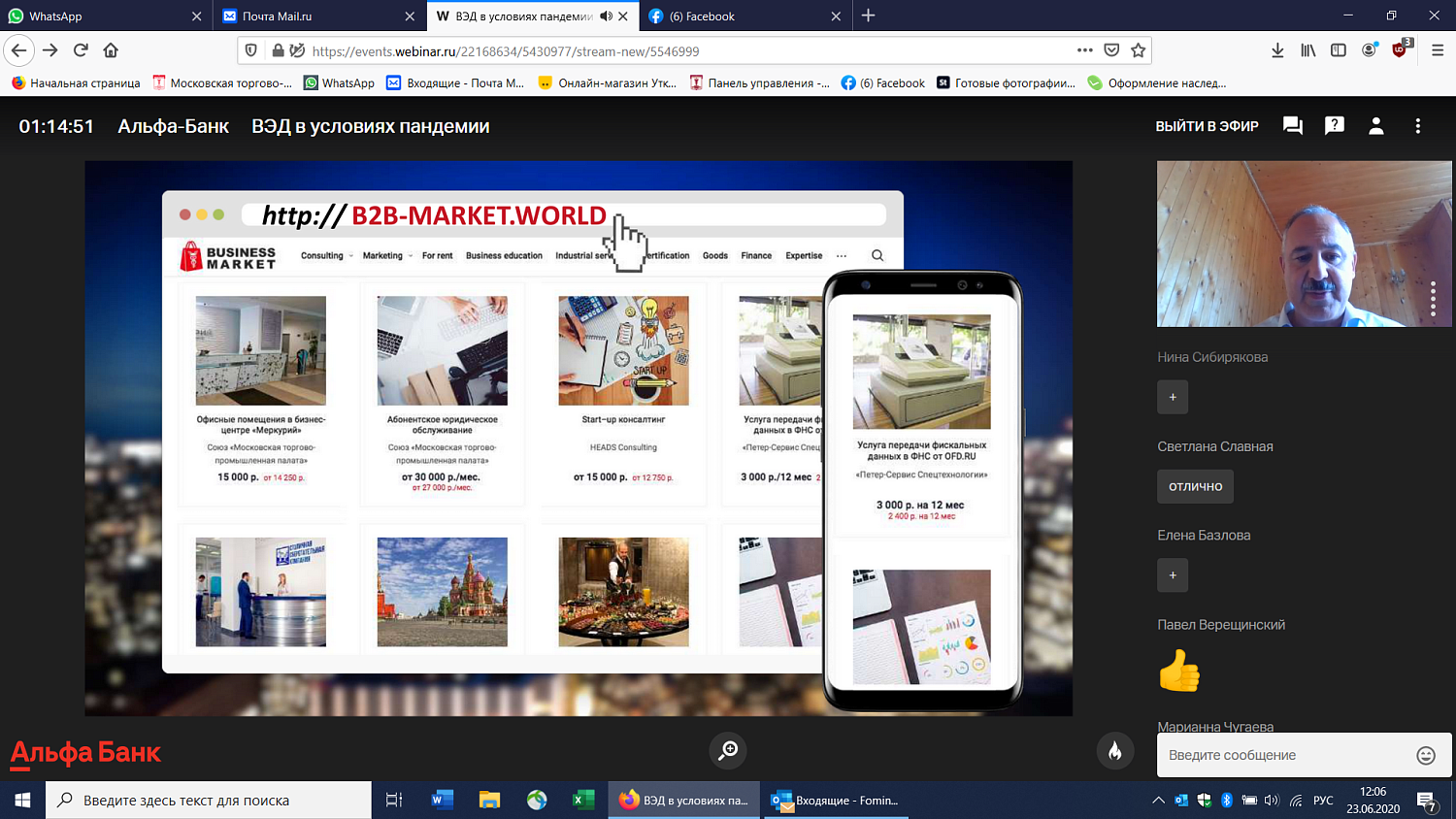Image resolution: width=1456 pixels, height=819 pixels.
Task: Open tracking protection shield icon
Action: [251, 50]
